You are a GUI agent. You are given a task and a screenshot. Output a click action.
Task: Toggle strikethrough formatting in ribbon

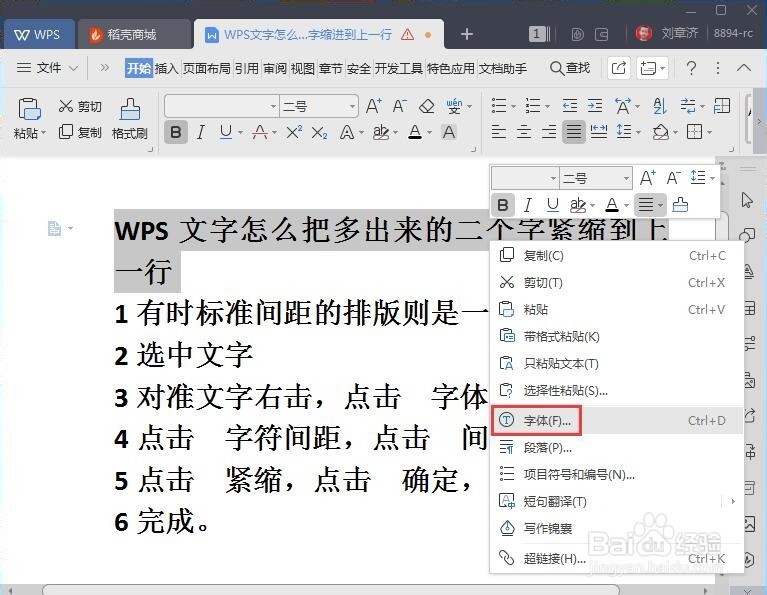point(260,132)
